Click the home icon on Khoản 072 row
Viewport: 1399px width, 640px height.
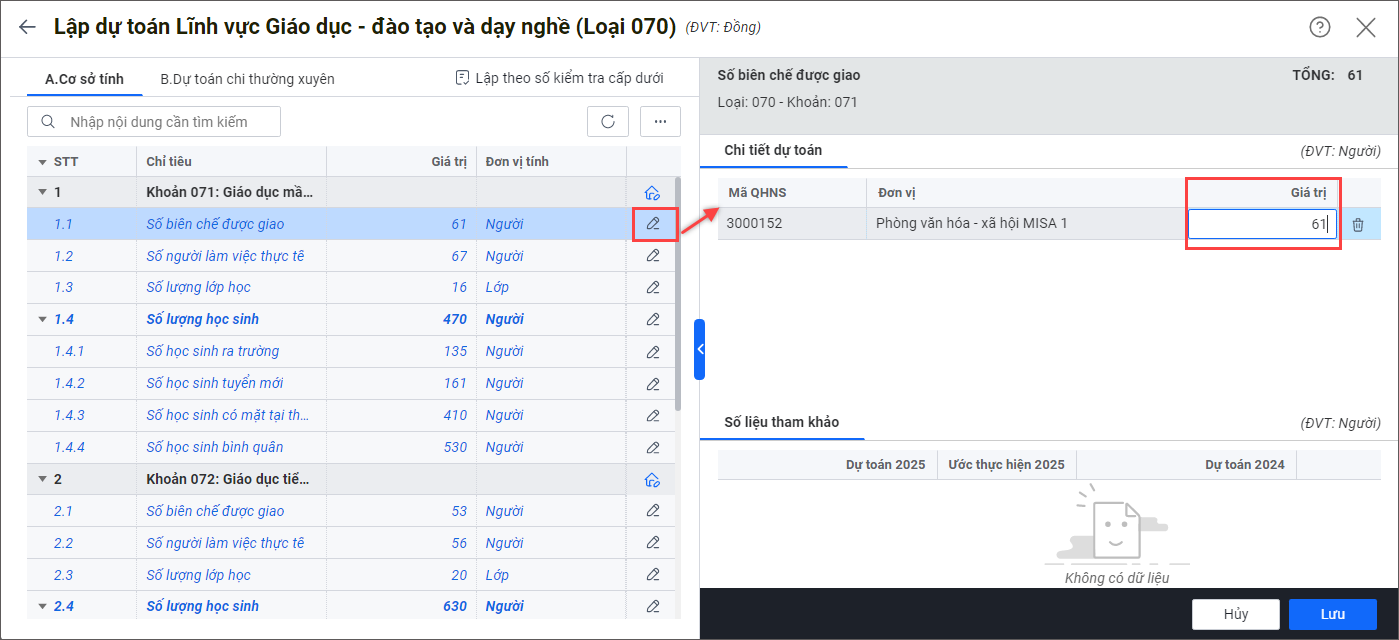pos(652,479)
